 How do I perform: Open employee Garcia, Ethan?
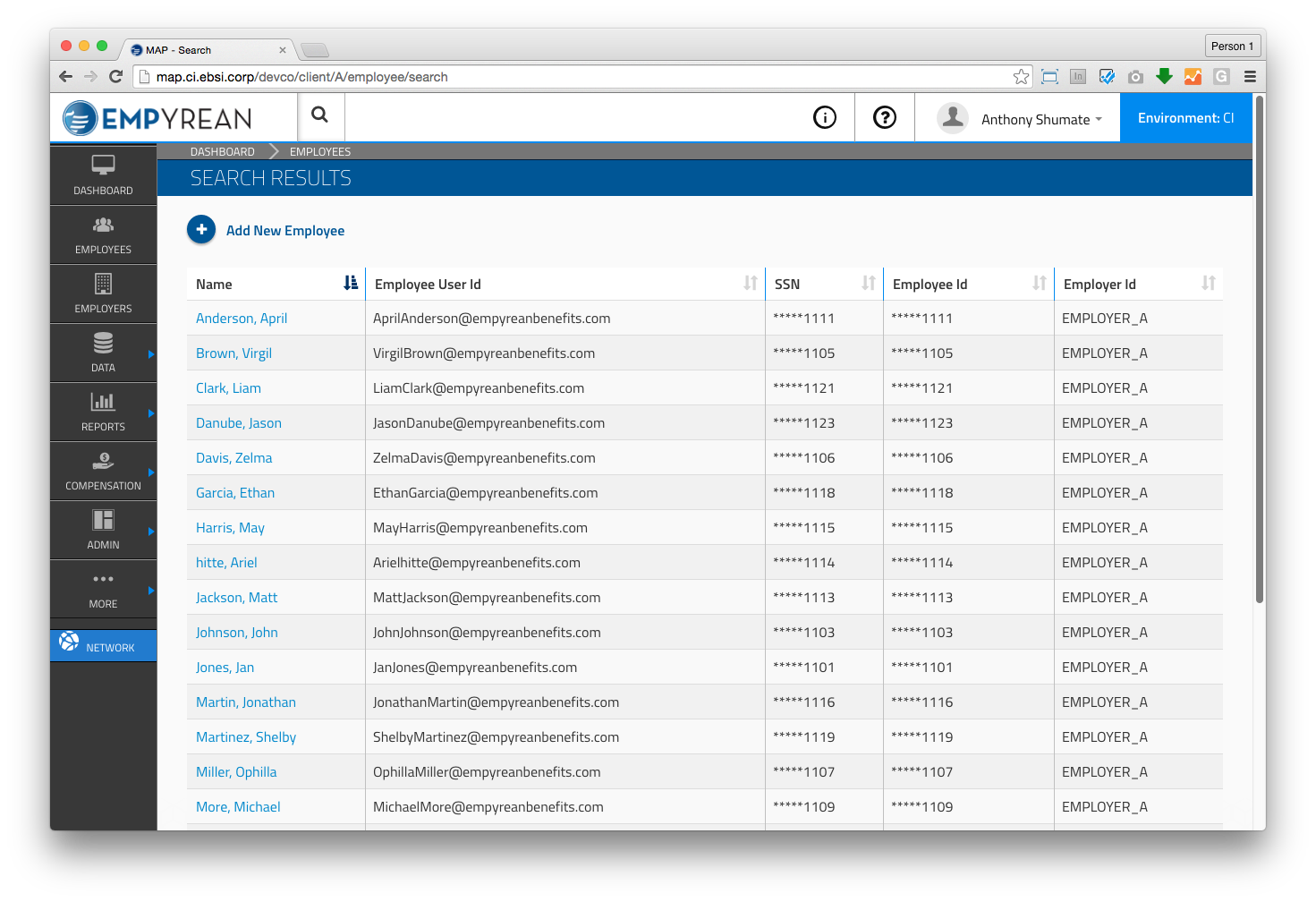[x=235, y=492]
